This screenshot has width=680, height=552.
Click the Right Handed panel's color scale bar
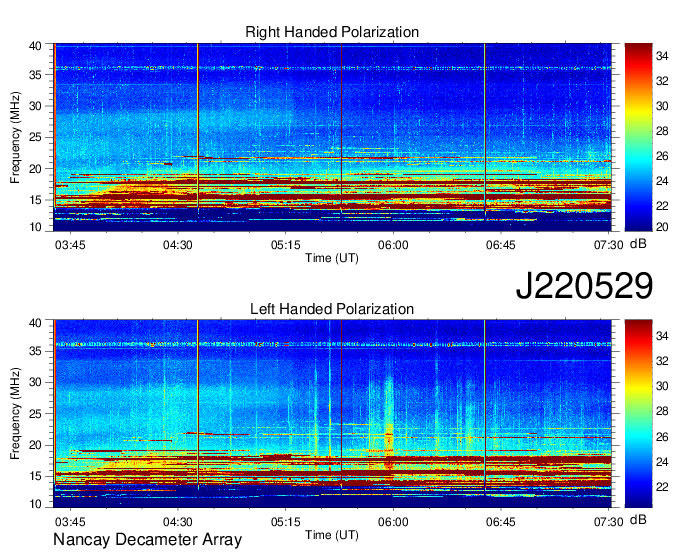click(638, 137)
